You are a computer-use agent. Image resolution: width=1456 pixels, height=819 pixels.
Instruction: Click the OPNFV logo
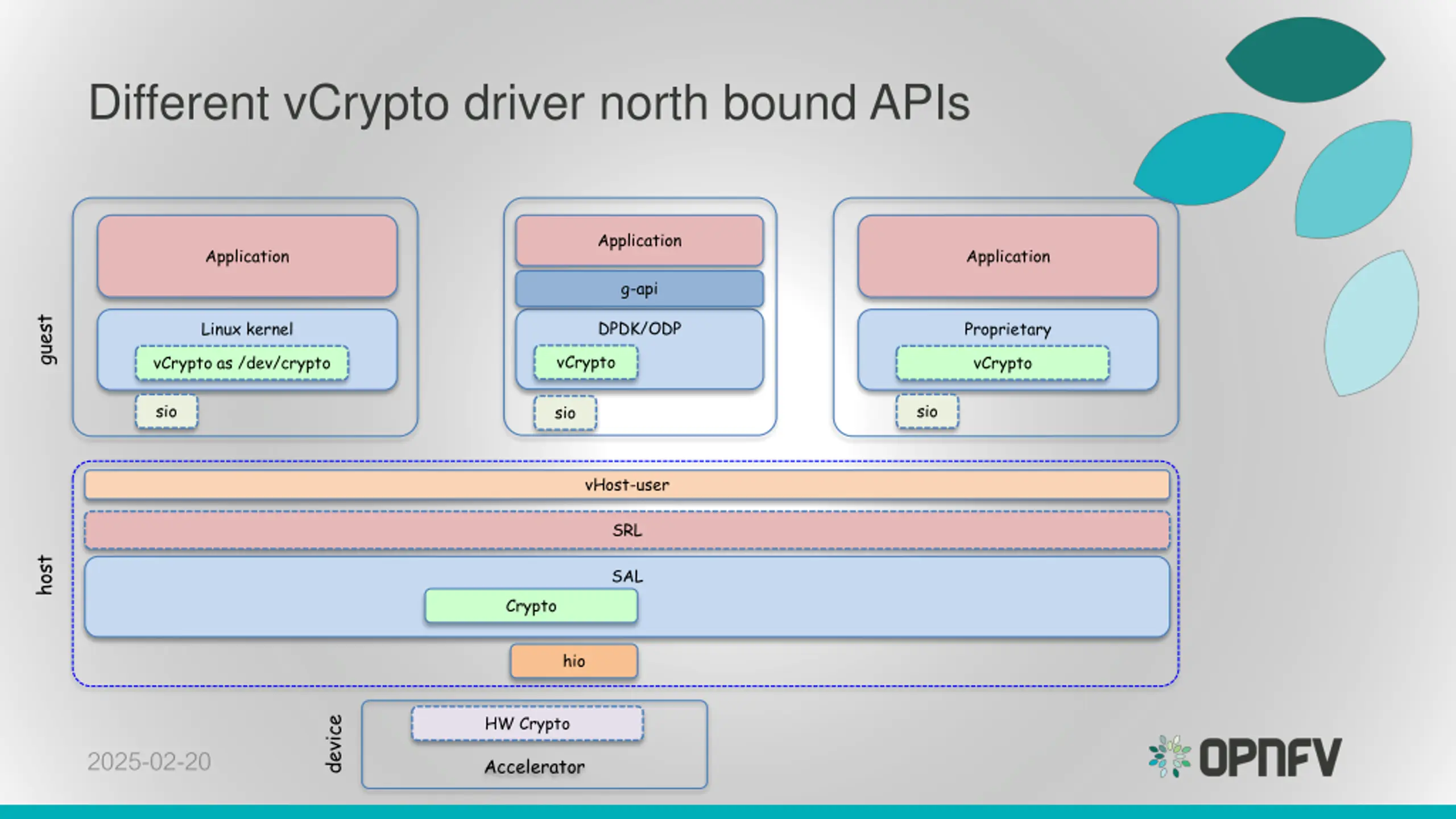point(1245,756)
